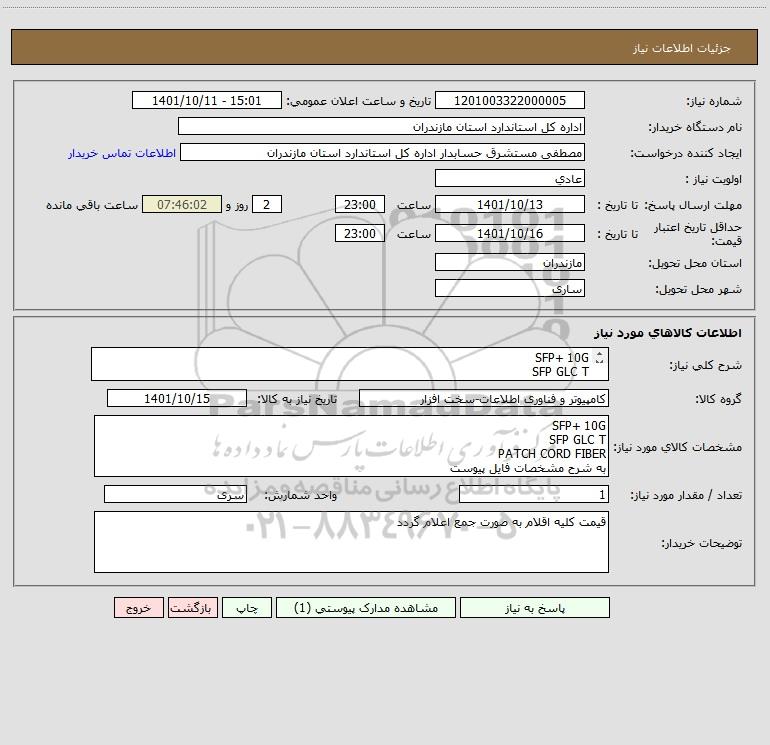Click the شرح کلی نیاز text area
The height and width of the screenshot is (745, 770).
coord(350,364)
